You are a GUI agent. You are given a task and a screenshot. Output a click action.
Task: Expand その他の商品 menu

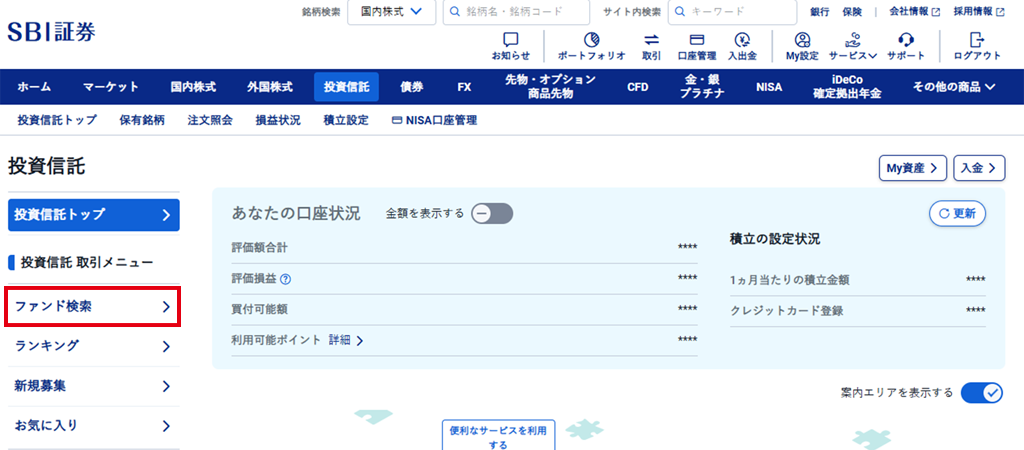click(x=954, y=87)
